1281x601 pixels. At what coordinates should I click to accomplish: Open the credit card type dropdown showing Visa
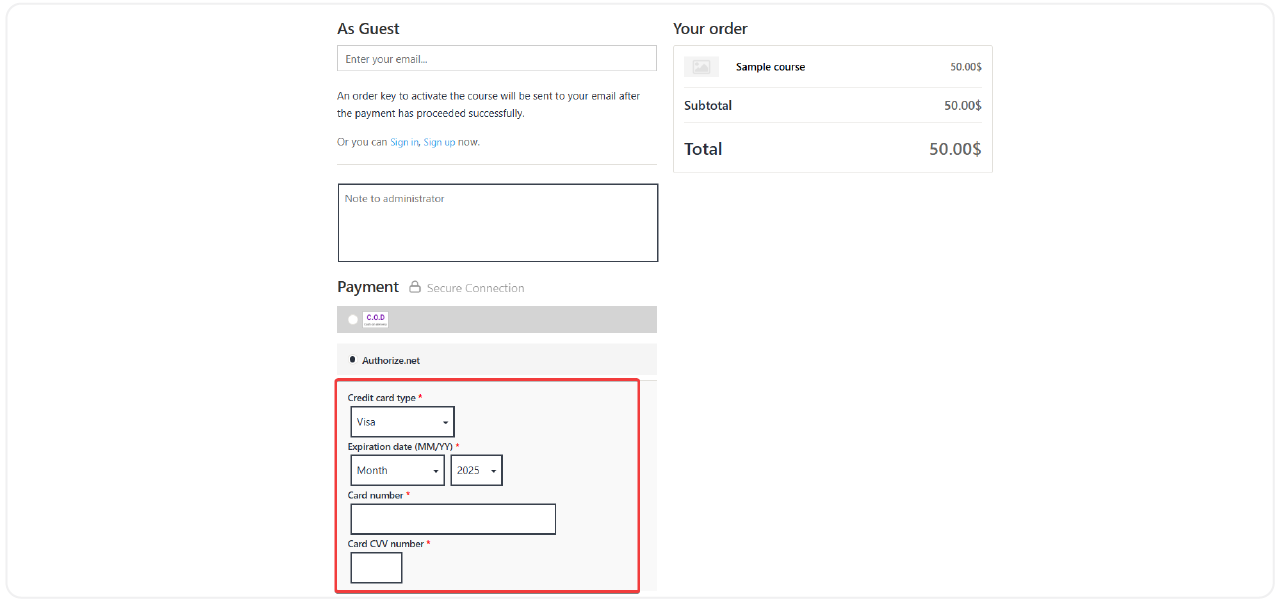click(x=402, y=421)
